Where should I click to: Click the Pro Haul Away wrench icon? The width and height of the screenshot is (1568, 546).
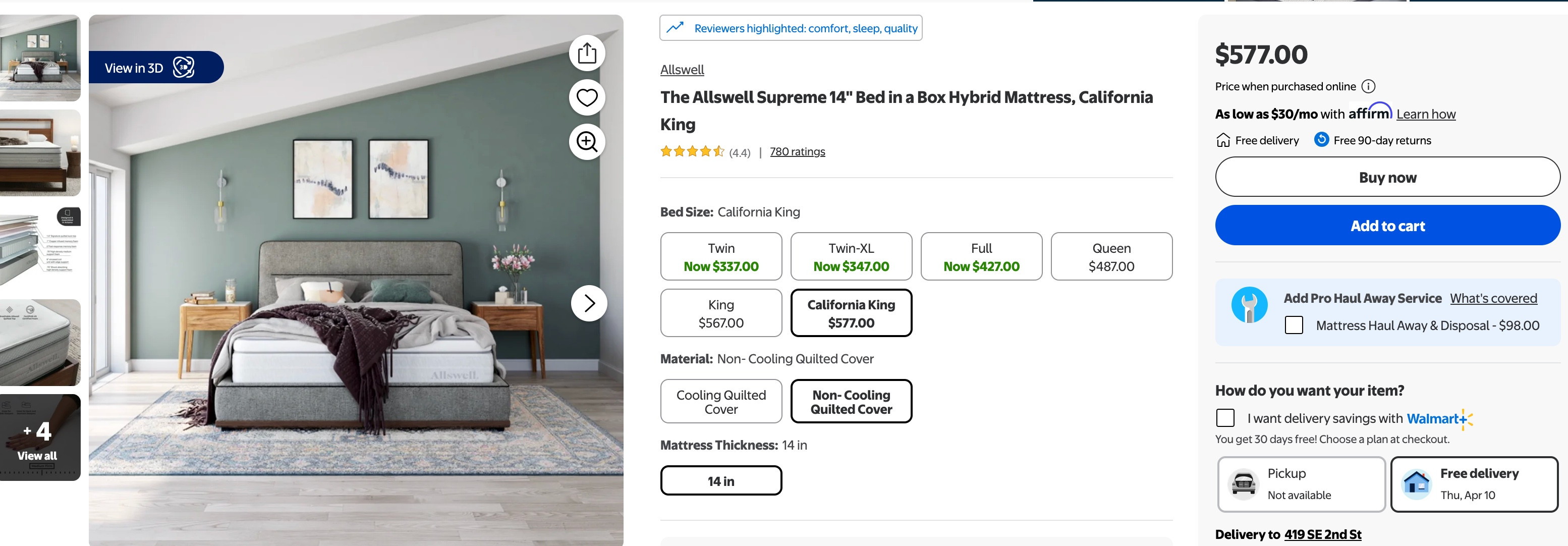[1249, 305]
